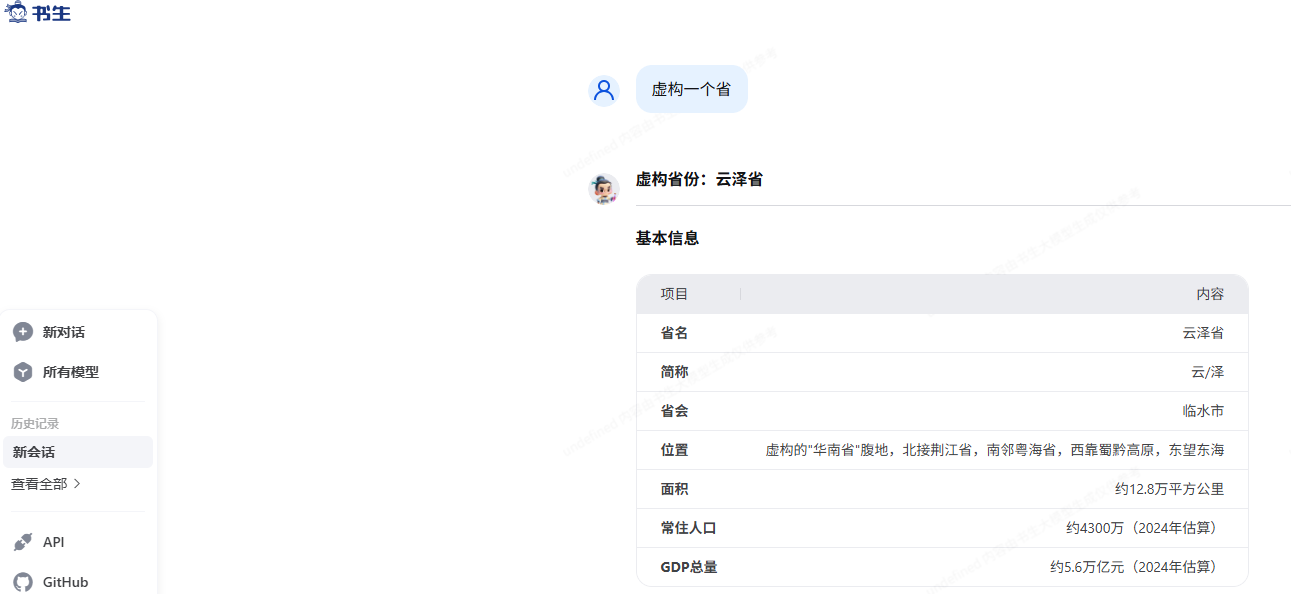Click the 书生 logo icon
Image resolution: width=1291 pixels, height=594 pixels.
(16, 12)
